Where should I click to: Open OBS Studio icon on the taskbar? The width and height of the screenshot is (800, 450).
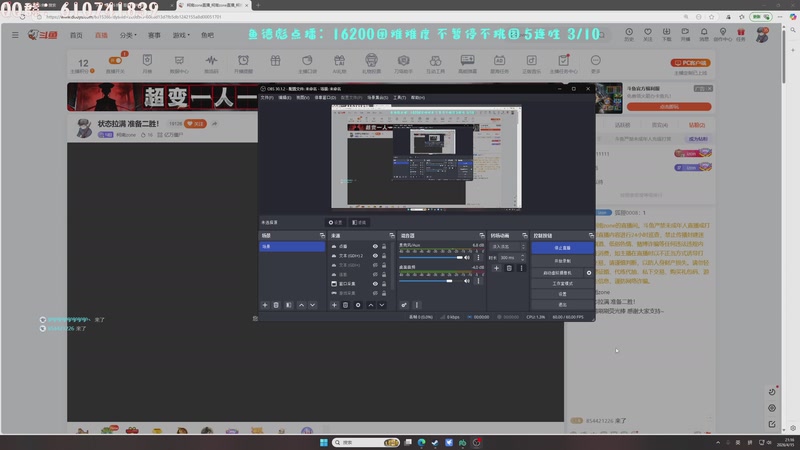pos(477,442)
